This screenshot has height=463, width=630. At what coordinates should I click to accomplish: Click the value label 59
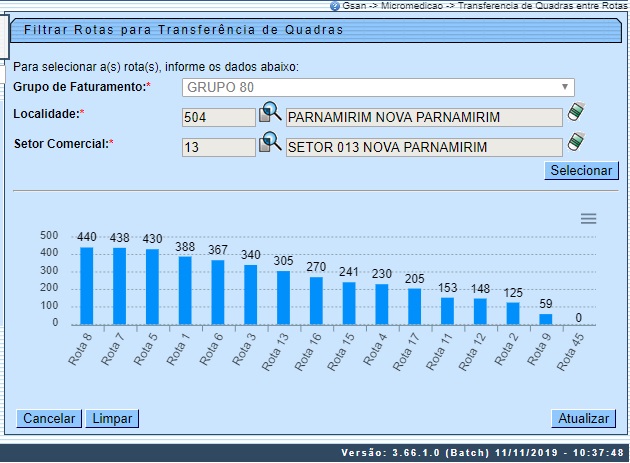point(546,304)
